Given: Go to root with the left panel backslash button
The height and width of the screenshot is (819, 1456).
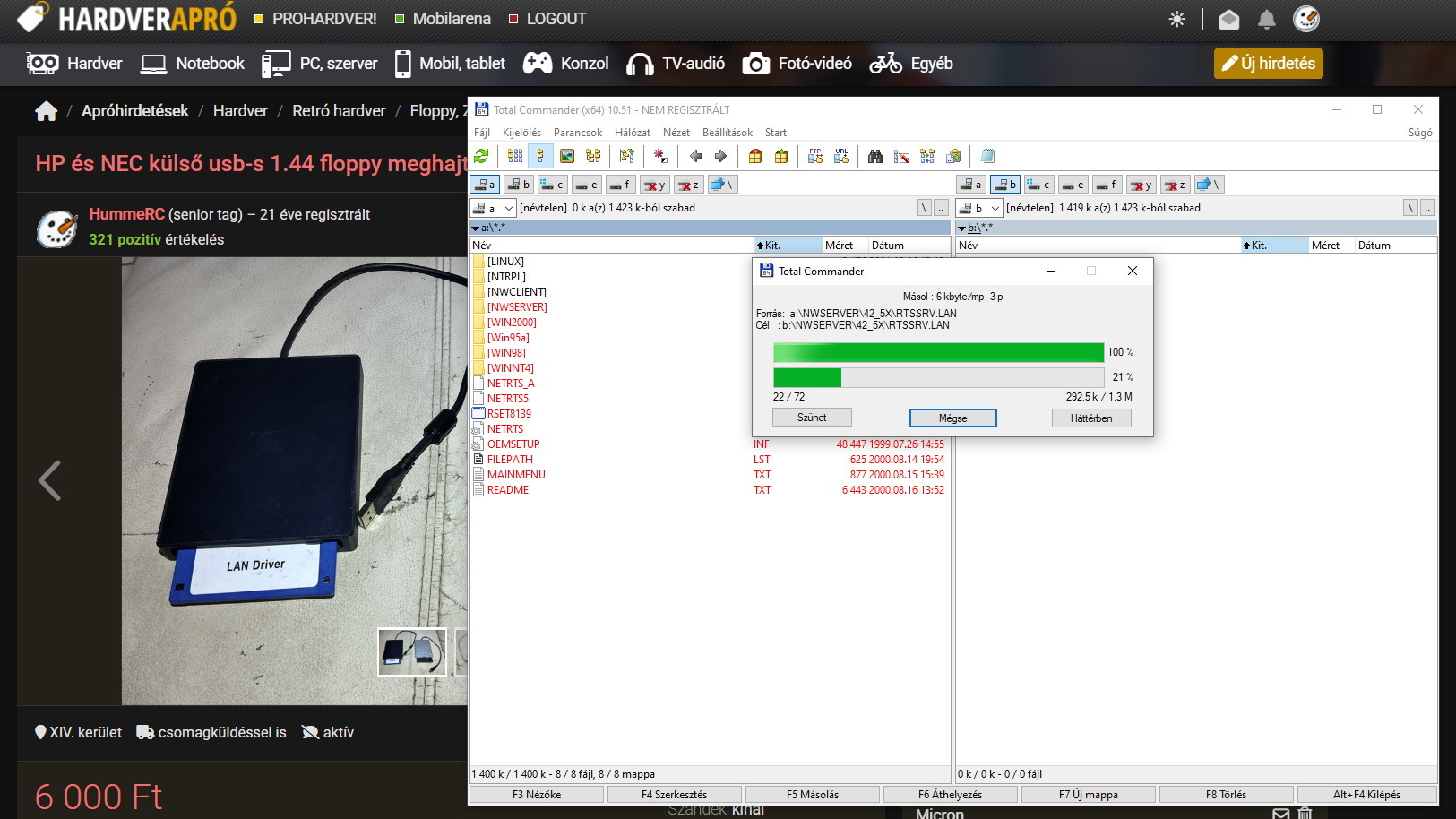Looking at the screenshot, I should (924, 208).
